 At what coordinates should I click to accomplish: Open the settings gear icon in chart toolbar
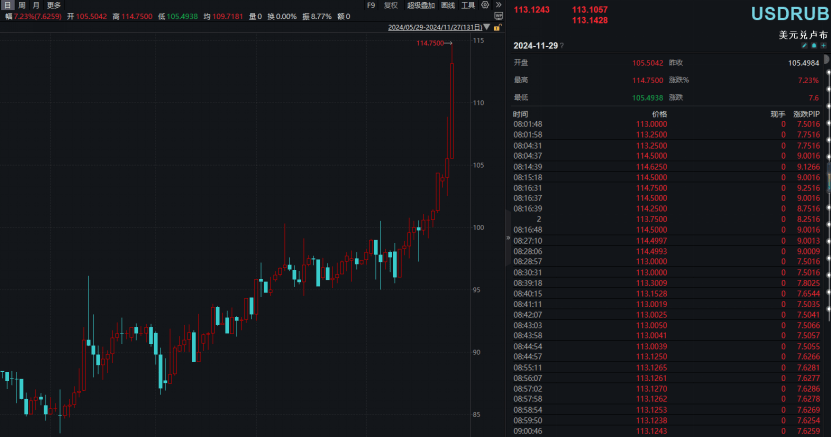coord(484,5)
